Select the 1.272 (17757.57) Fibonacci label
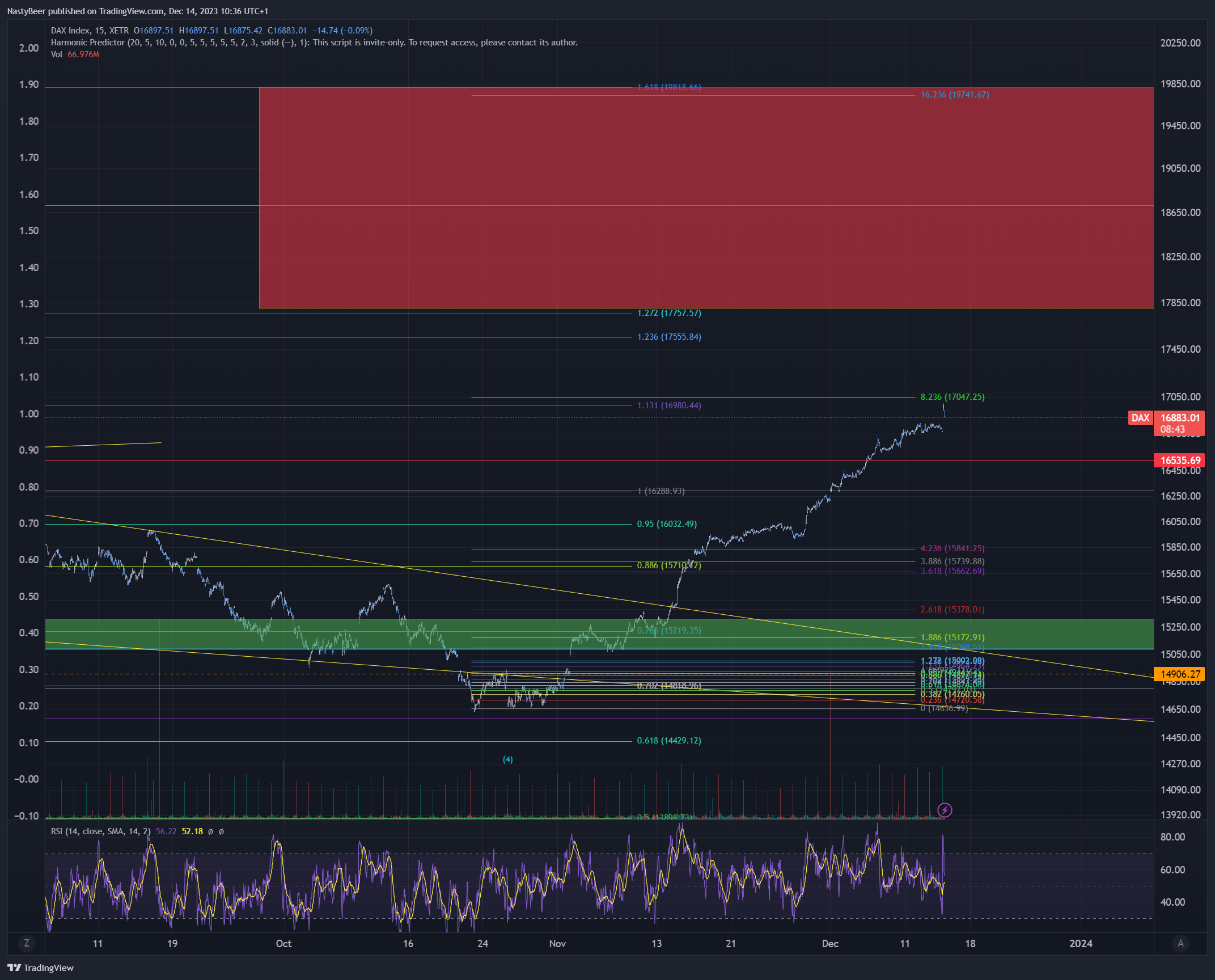This screenshot has width=1215, height=980. point(669,313)
